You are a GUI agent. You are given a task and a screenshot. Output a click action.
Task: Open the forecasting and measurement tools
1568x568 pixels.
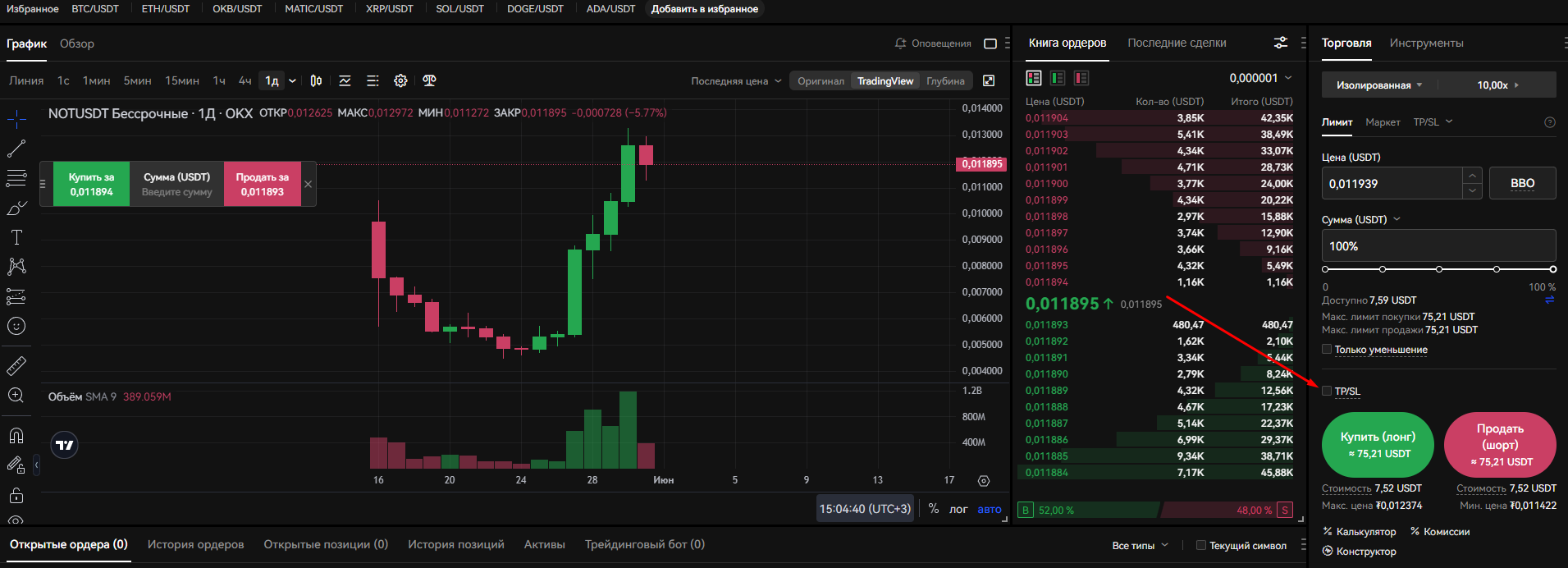(x=16, y=296)
